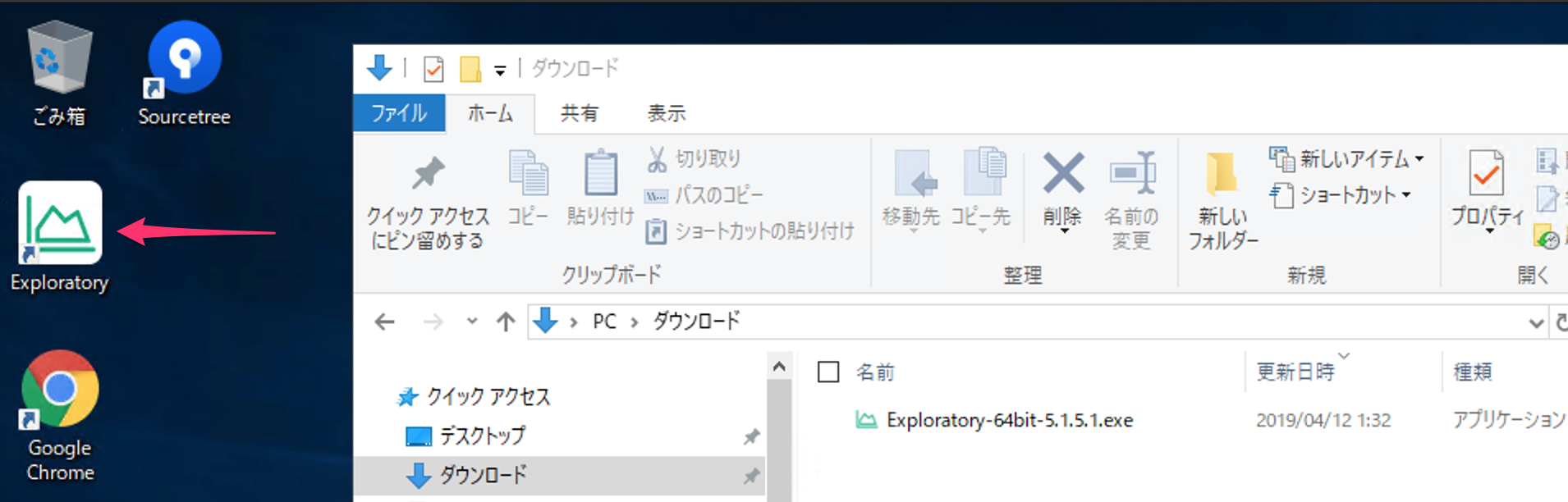Select the Exploratory desktop shortcut
This screenshot has width=1568, height=502.
tap(60, 238)
